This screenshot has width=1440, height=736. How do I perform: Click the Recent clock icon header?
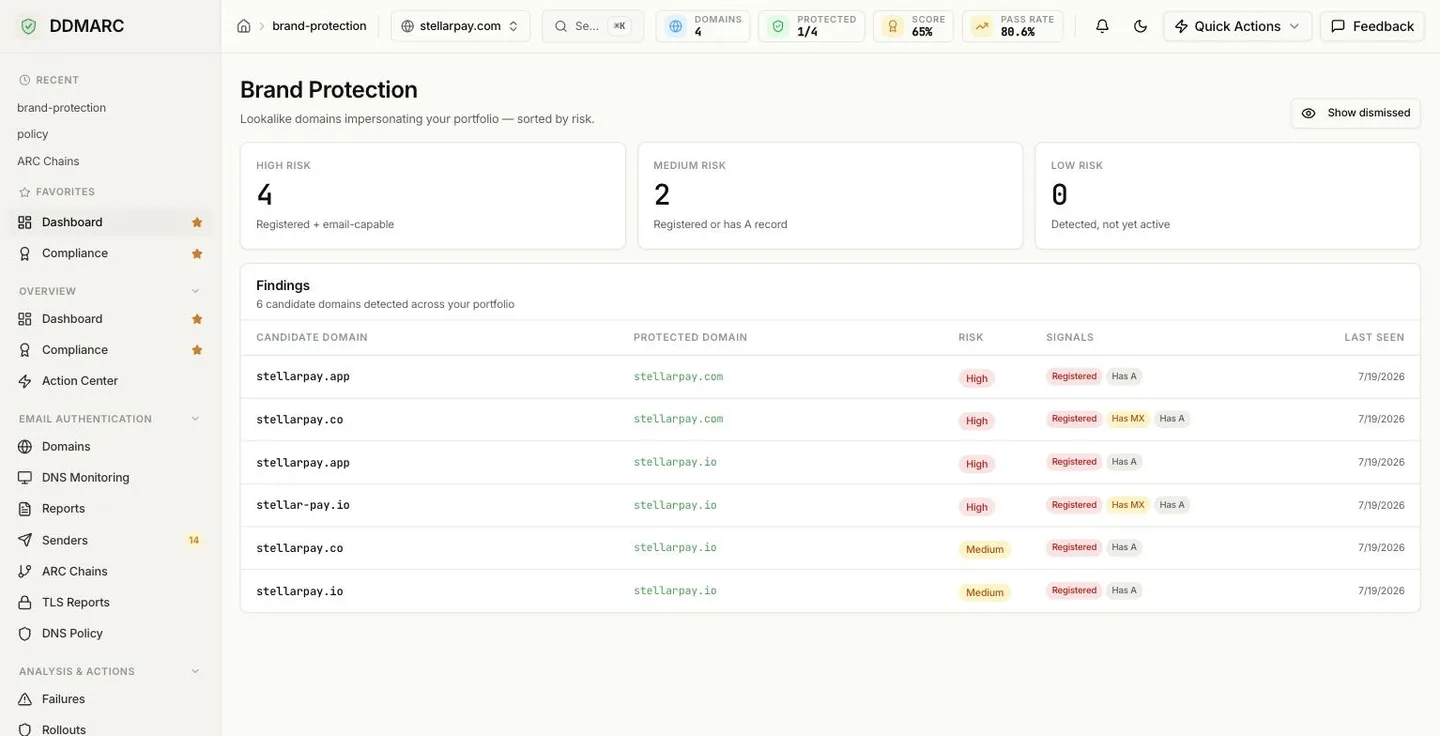point(25,80)
